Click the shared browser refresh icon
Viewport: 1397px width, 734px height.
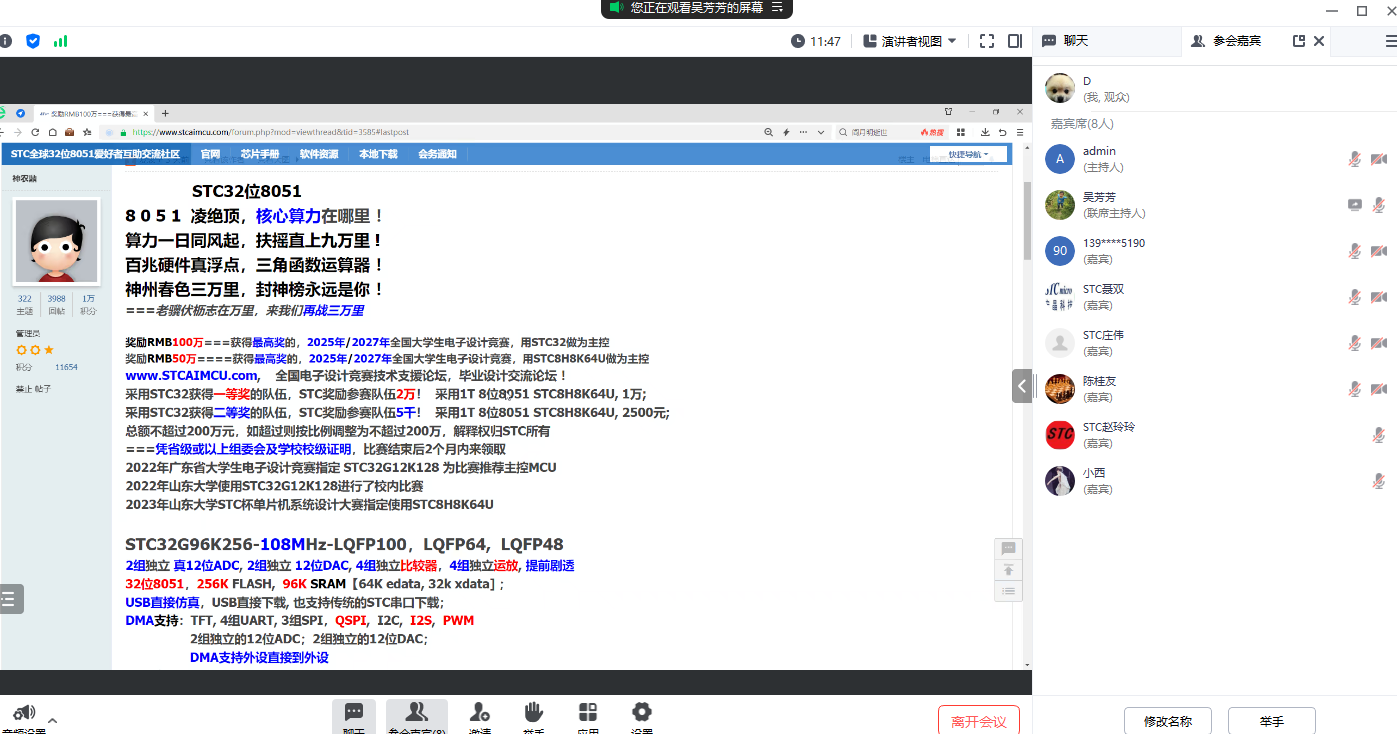(36, 132)
